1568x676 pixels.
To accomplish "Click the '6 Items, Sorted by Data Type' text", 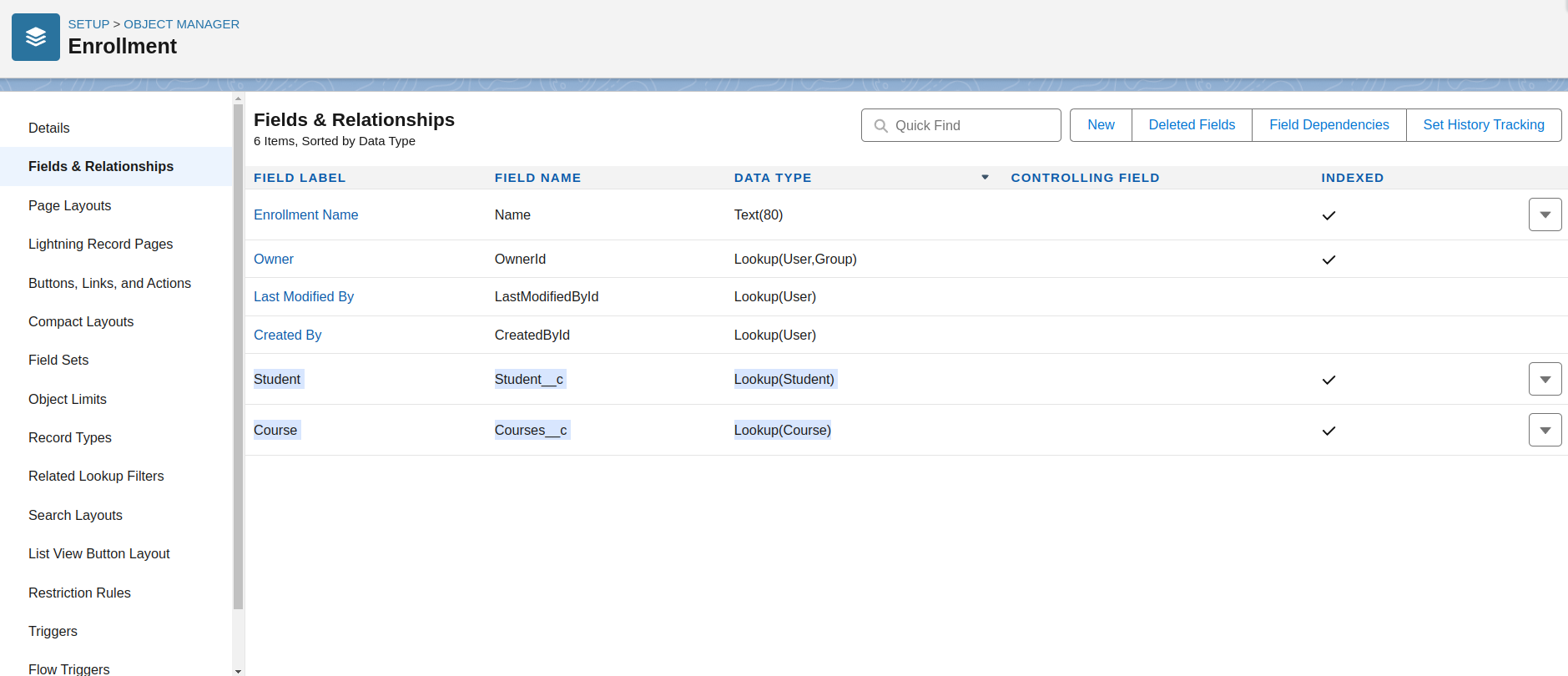I will click(x=335, y=141).
